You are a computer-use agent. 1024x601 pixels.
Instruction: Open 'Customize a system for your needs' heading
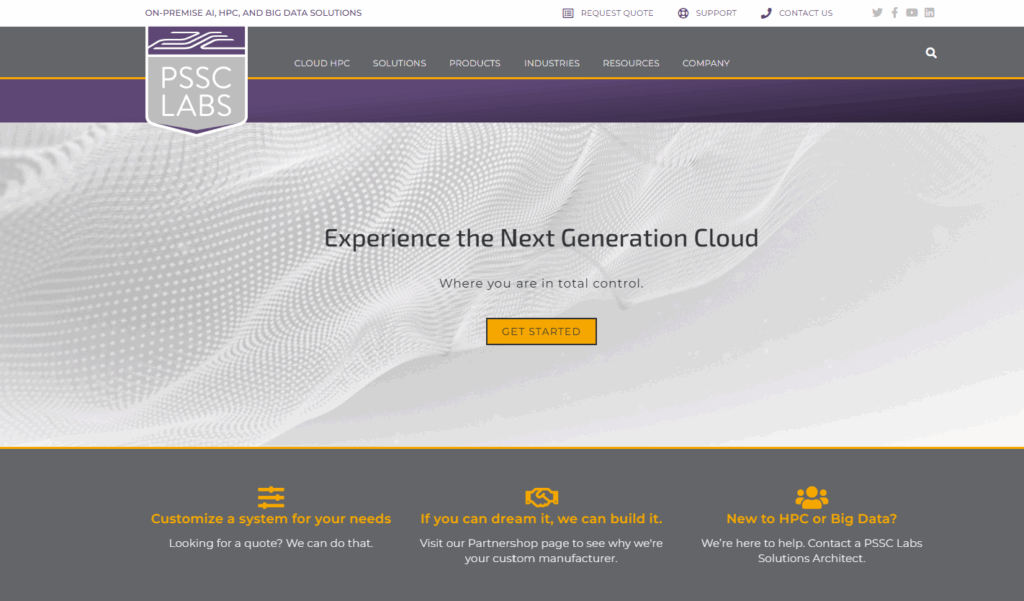271,519
